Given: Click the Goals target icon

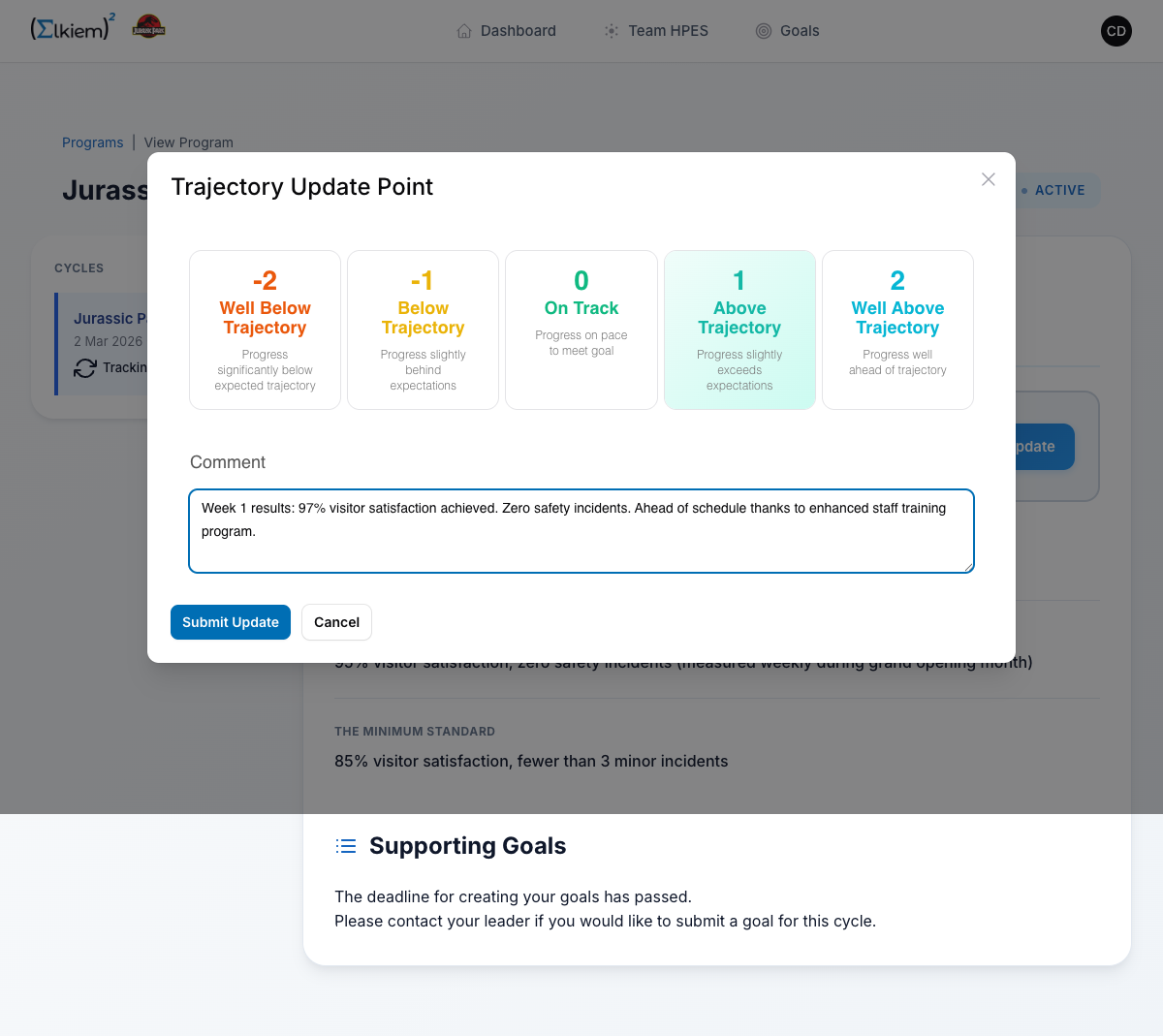Looking at the screenshot, I should (x=764, y=31).
